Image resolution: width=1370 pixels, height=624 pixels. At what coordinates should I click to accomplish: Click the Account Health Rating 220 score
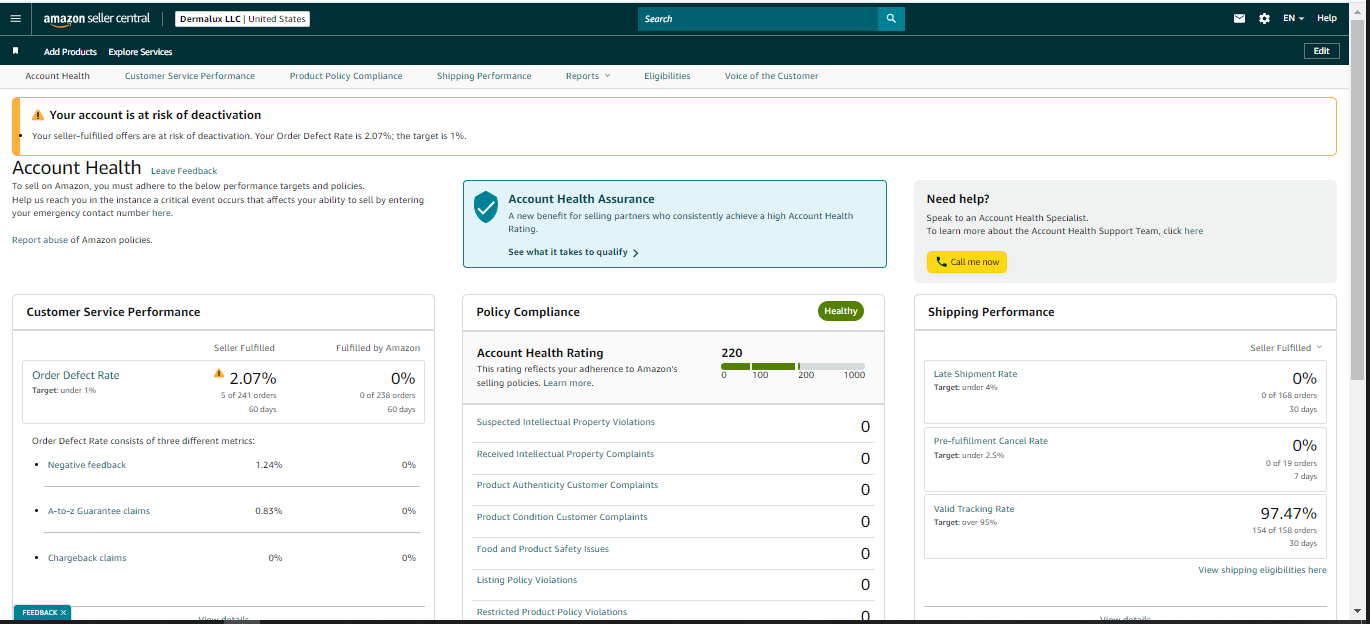click(x=732, y=352)
